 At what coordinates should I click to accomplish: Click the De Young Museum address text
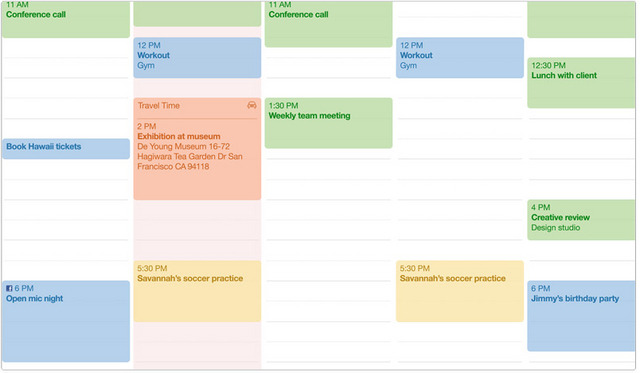[x=190, y=156]
